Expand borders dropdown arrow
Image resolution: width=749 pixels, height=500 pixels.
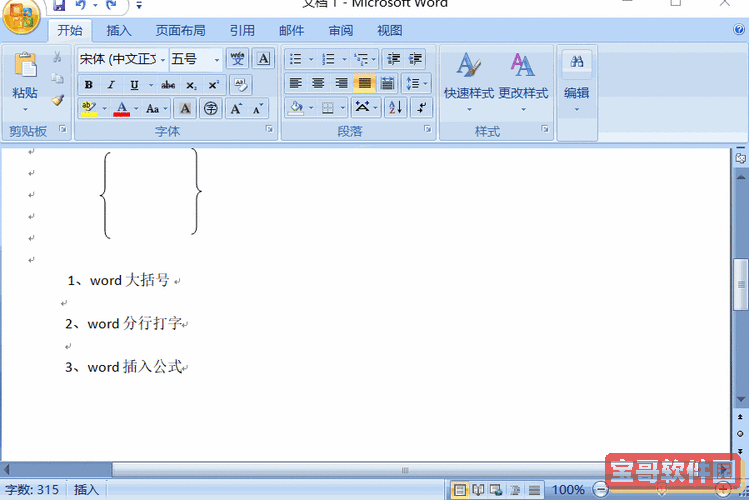[x=342, y=108]
